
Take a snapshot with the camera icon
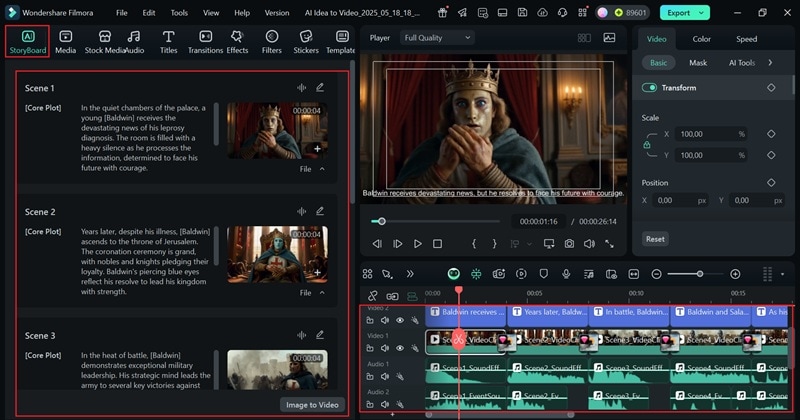coord(569,244)
